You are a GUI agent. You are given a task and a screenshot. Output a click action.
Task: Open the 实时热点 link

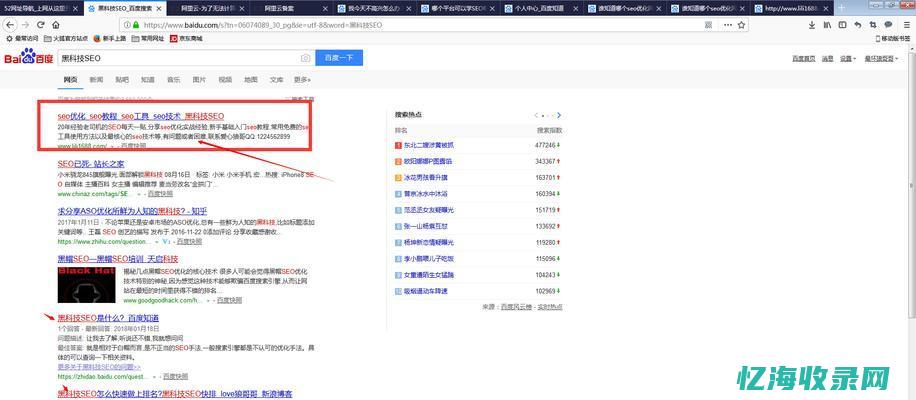[x=550, y=307]
